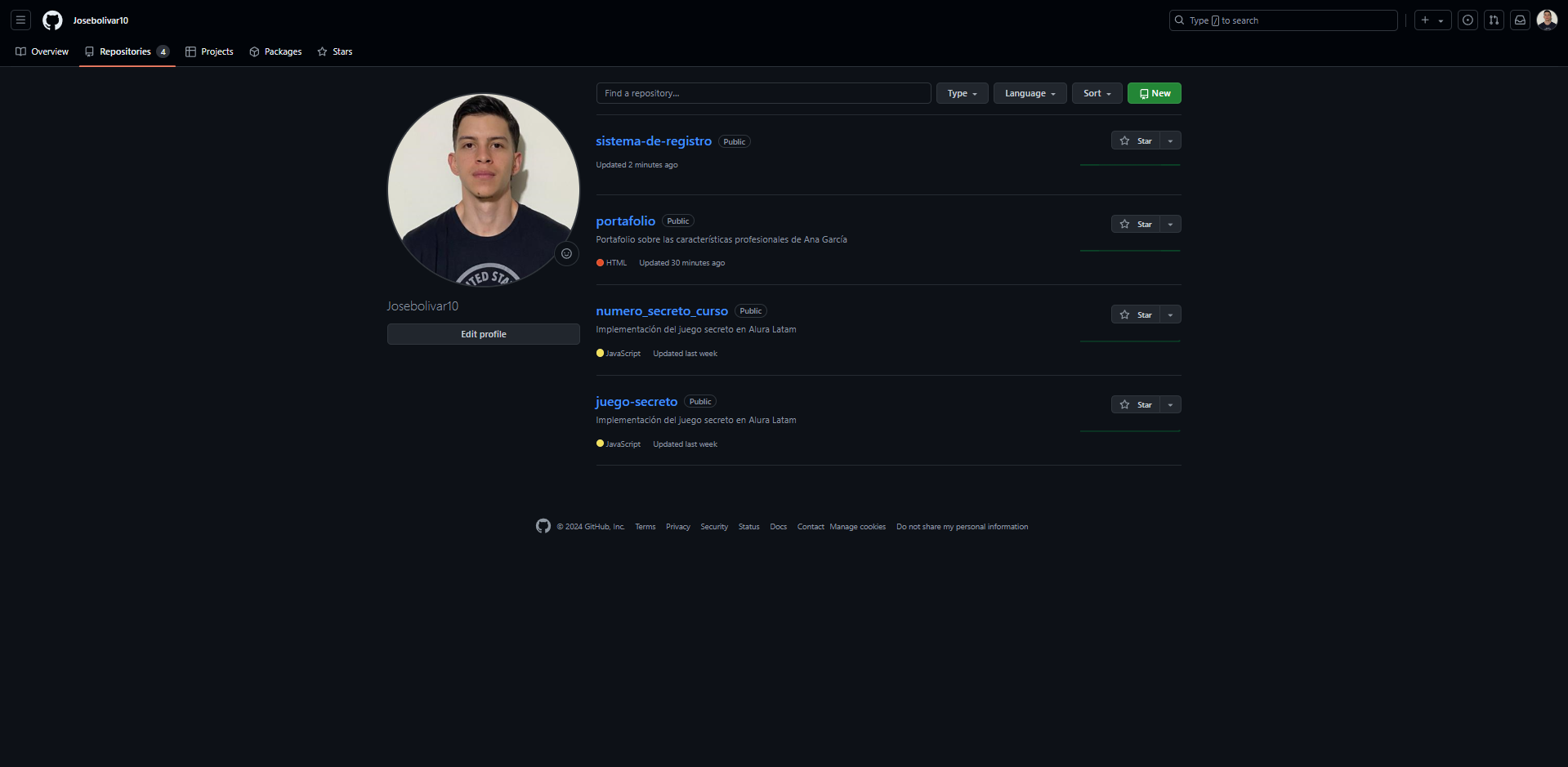Click the footer GitHub logo
The image size is (1568, 767).
tap(543, 526)
